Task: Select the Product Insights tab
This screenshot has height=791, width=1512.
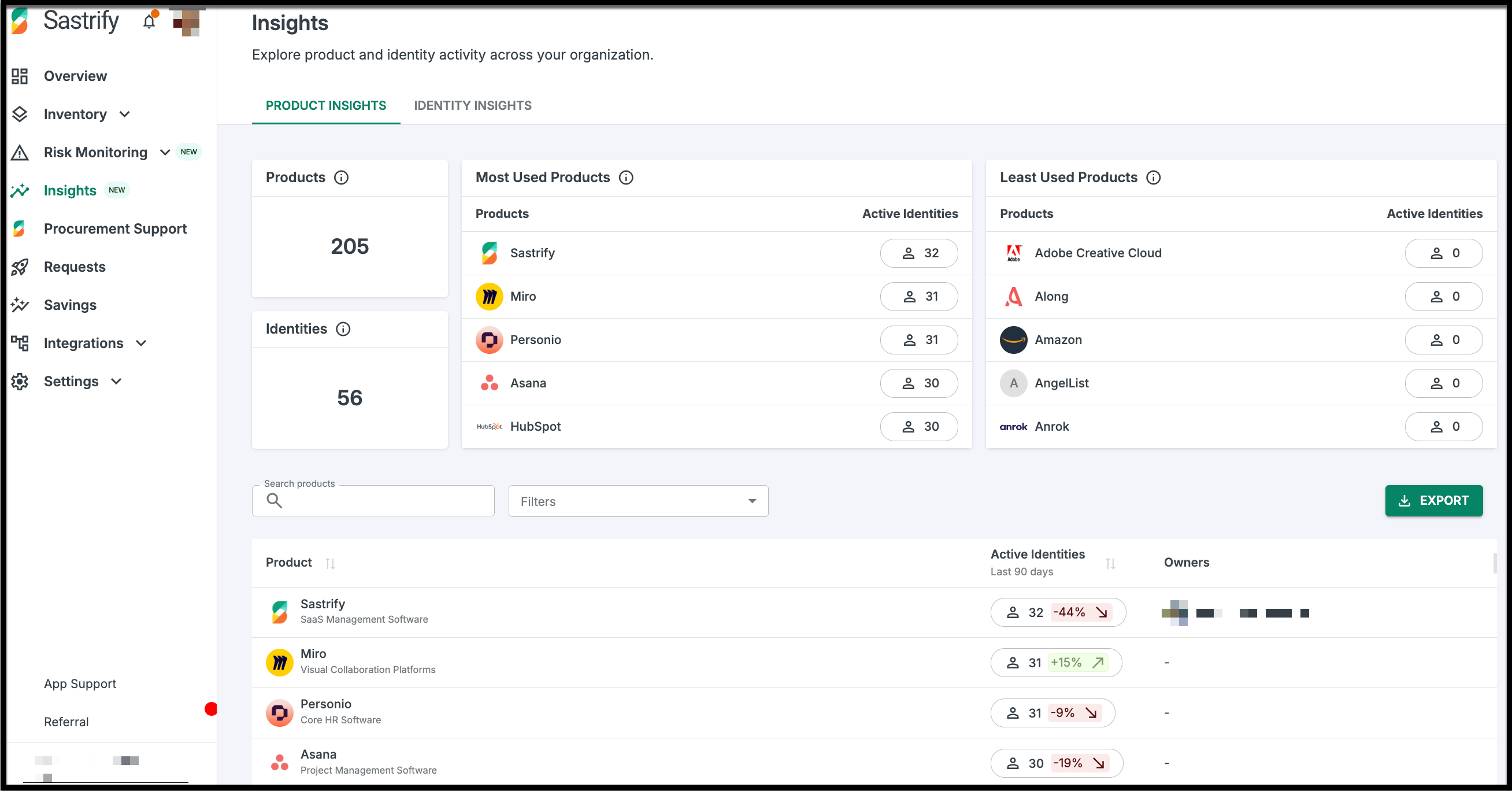Action: click(x=326, y=106)
